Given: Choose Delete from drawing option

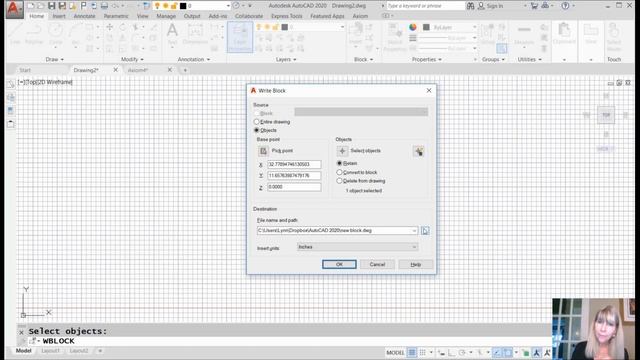Looking at the screenshot, I should pos(339,181).
